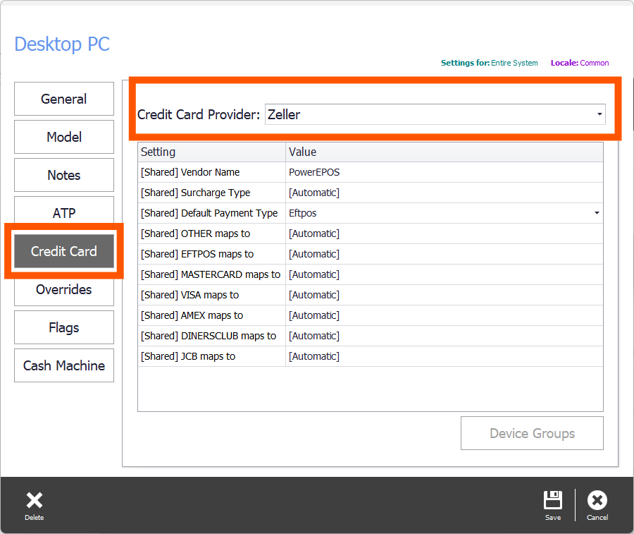Click the Delete X icon

tap(34, 500)
